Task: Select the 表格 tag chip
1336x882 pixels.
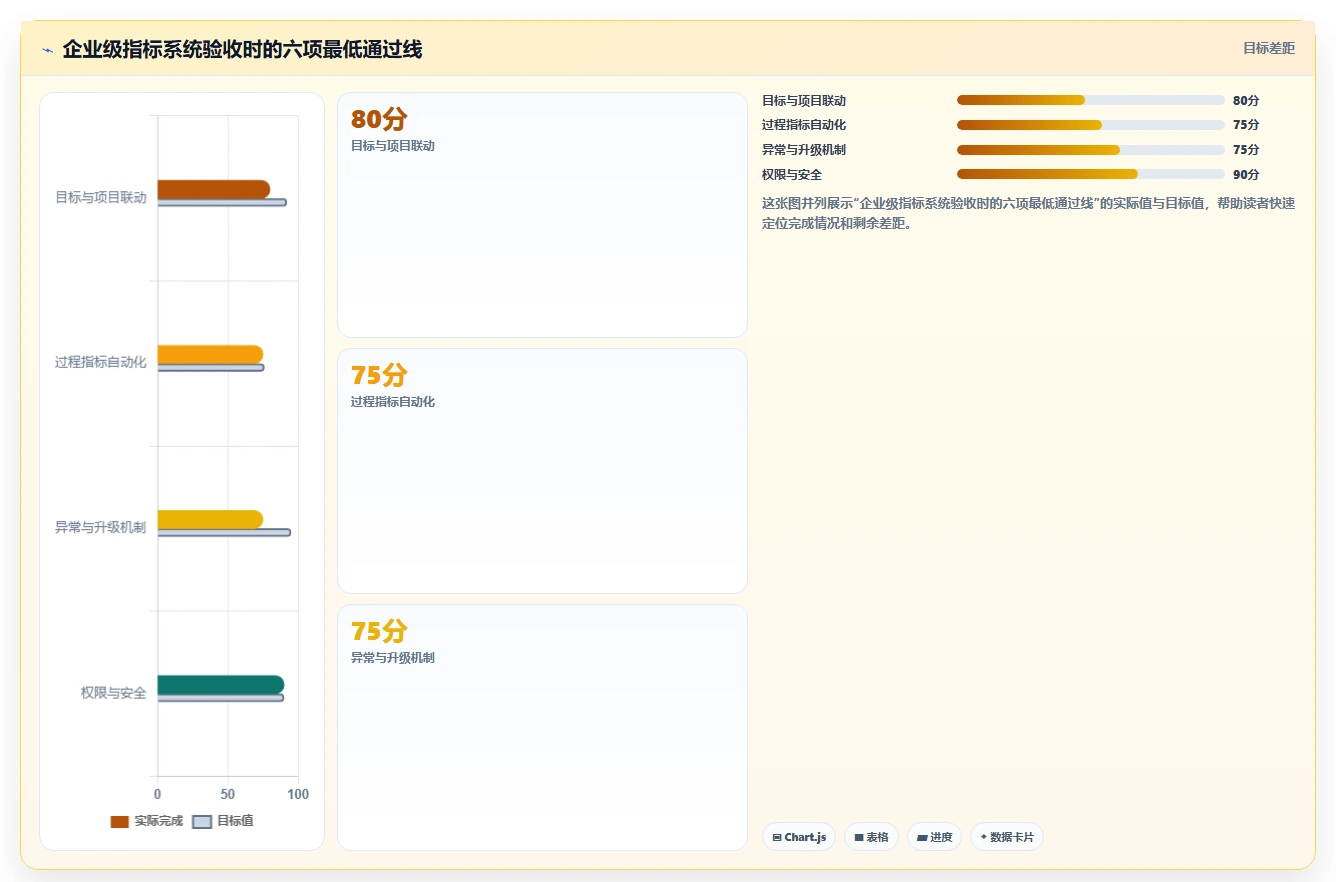Action: [871, 837]
